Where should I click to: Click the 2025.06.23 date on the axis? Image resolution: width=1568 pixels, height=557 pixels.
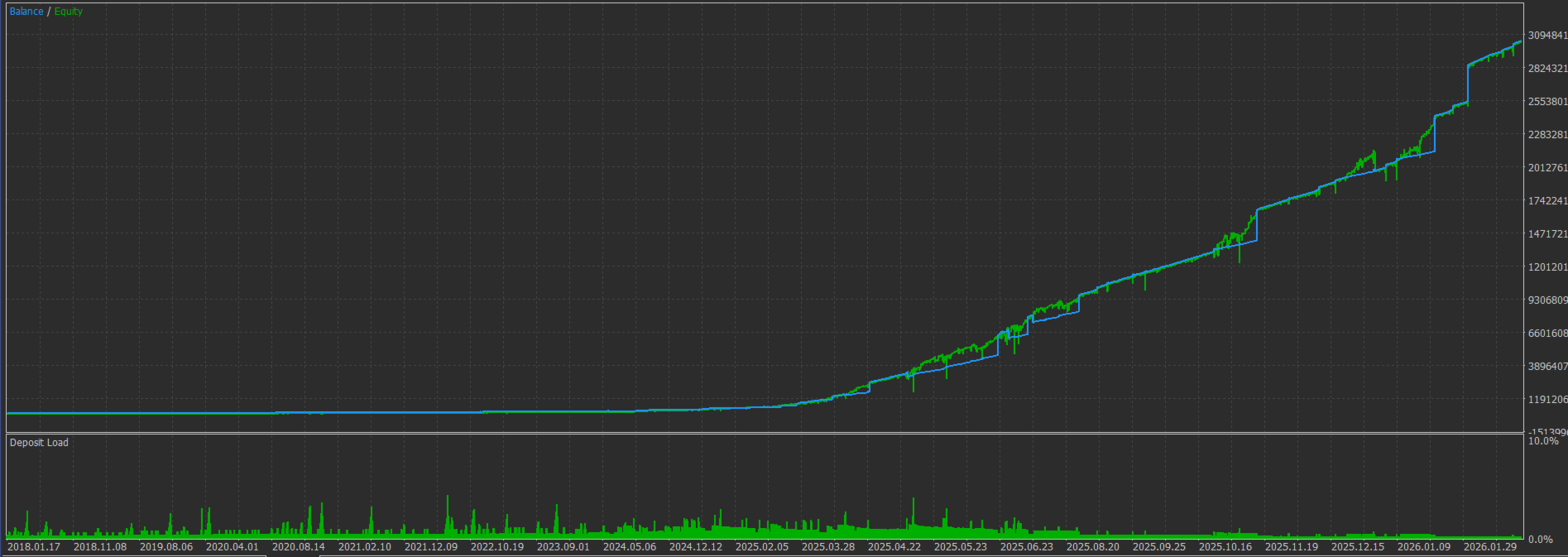[x=1027, y=547]
